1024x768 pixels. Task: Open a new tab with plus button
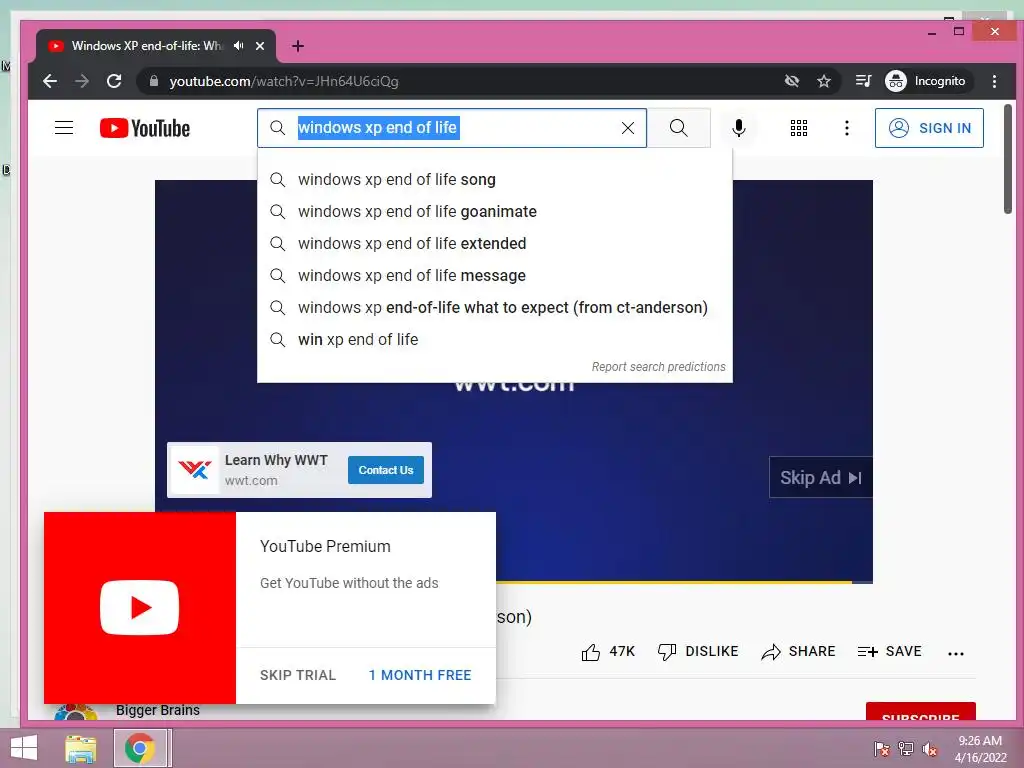(298, 46)
